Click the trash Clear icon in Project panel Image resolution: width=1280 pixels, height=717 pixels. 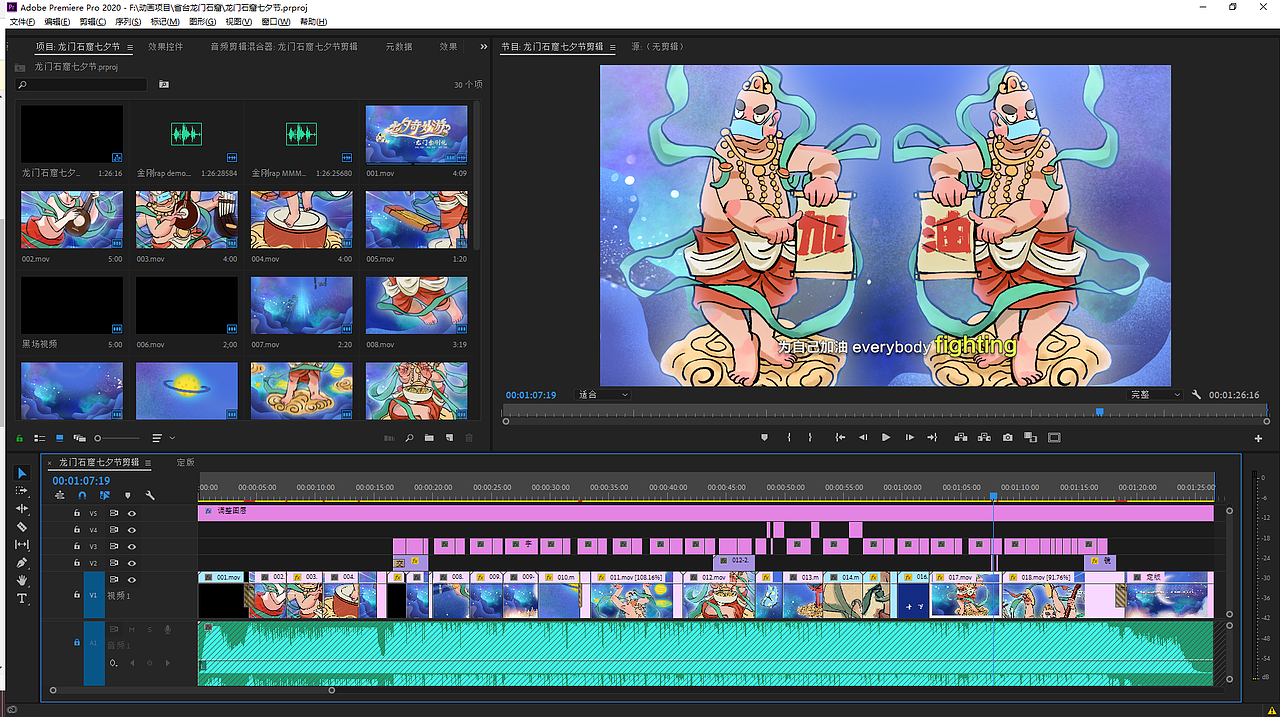point(469,438)
